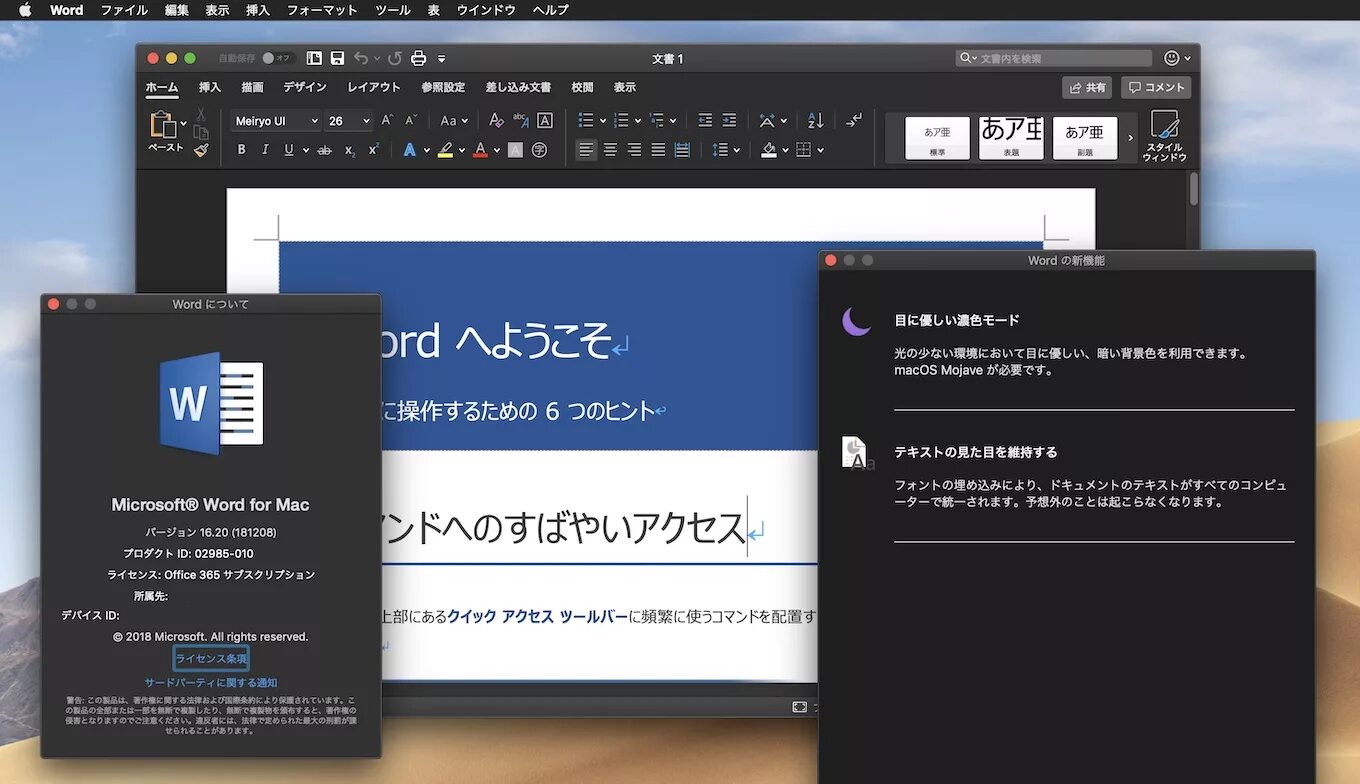The image size is (1360, 784).
Task: Switch to the レイアウト ribbon tab
Action: [374, 88]
